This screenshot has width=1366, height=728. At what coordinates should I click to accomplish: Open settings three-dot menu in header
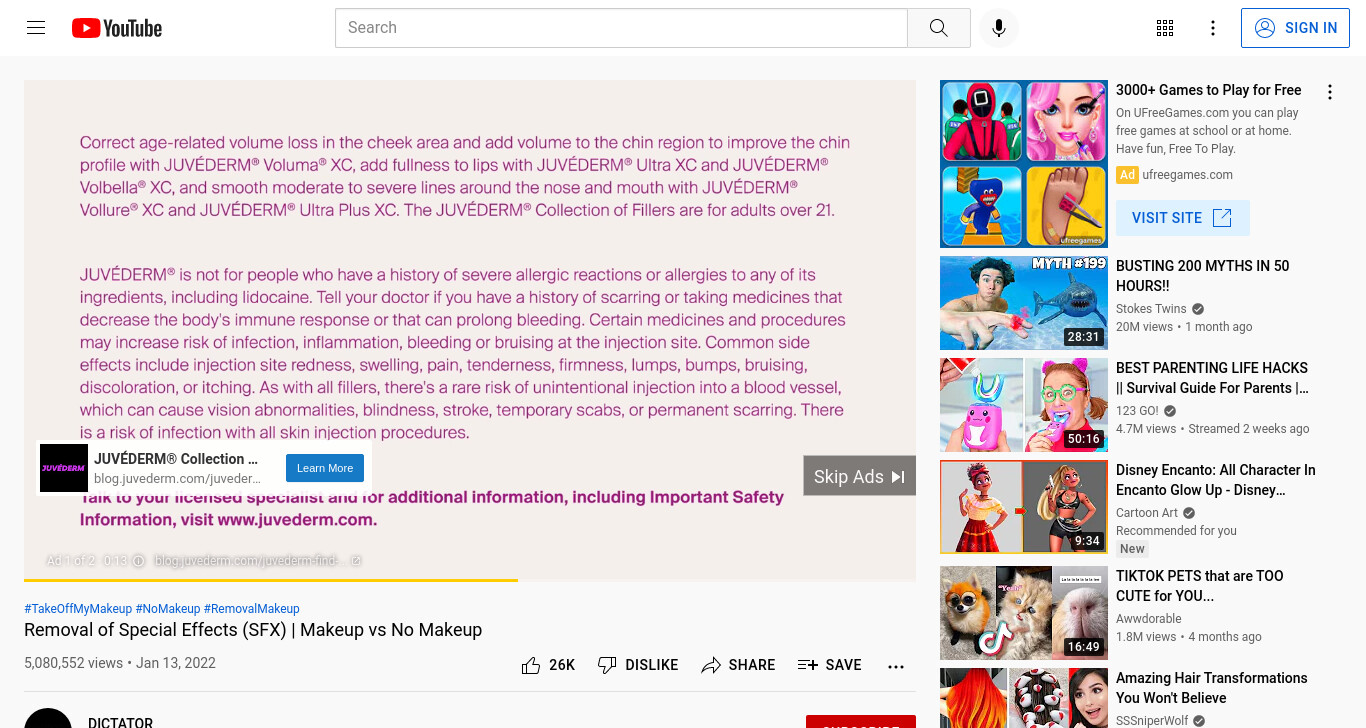(1213, 28)
